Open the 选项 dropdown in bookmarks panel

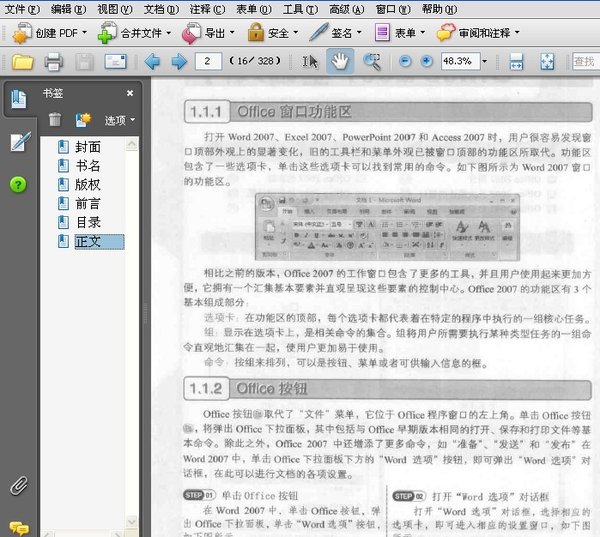120,120
